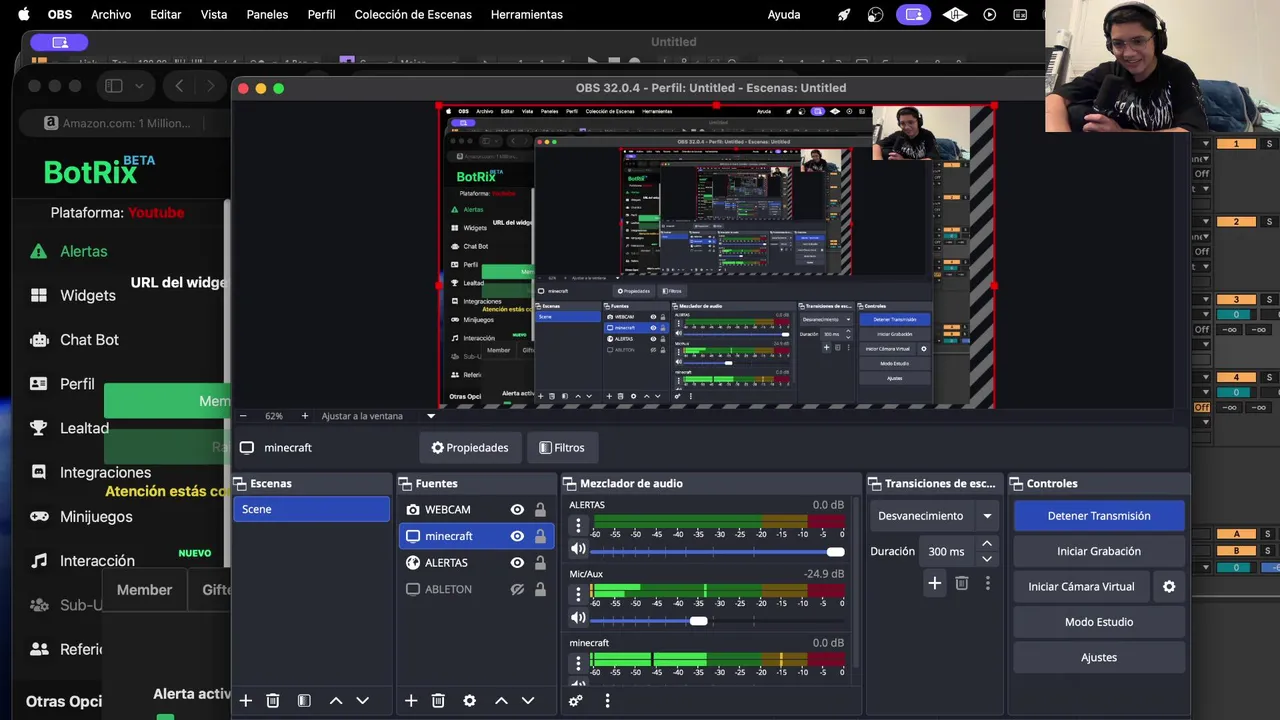This screenshot has width=1280, height=720.
Task: Open ALERTAS audio channel options dots
Action: pyautogui.click(x=577, y=524)
